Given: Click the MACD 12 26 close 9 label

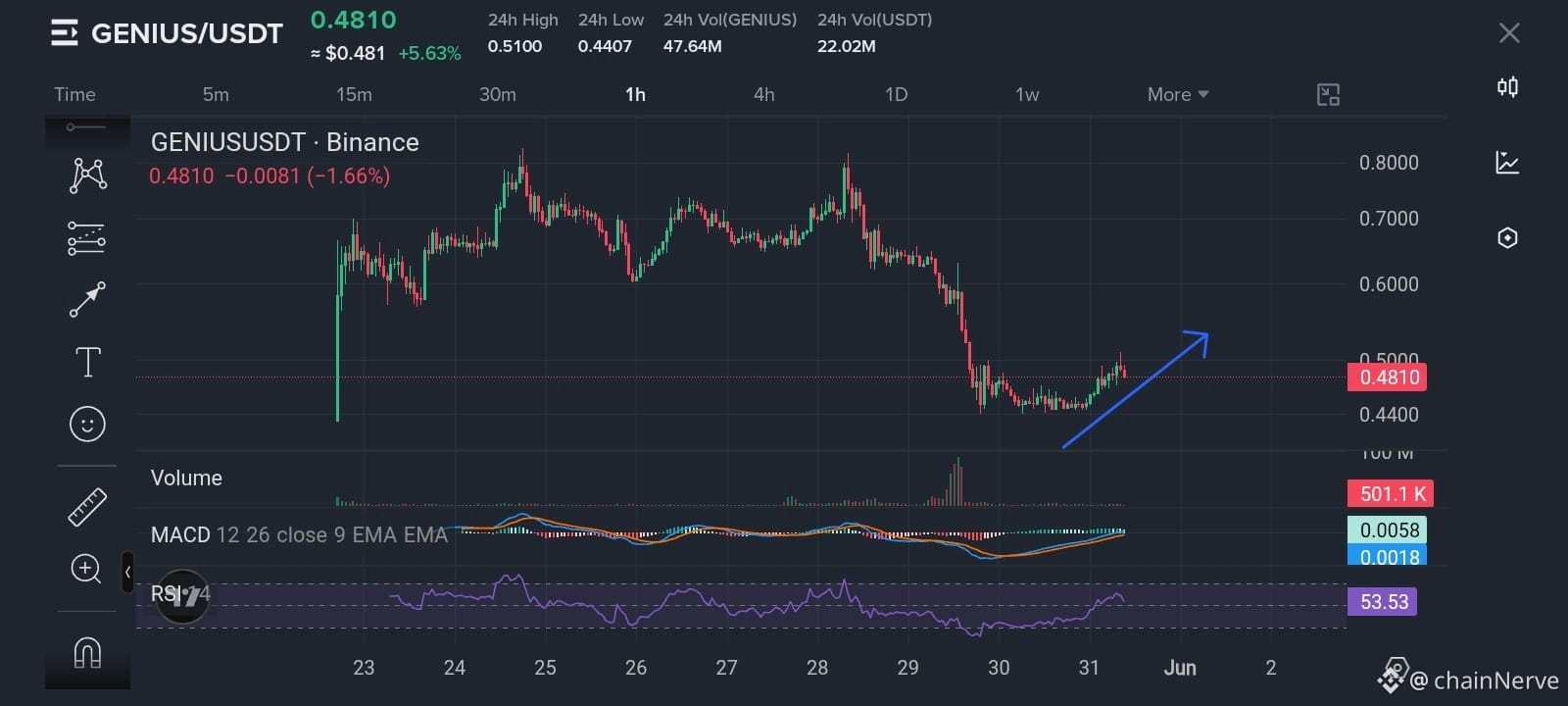Looking at the screenshot, I should 299,535.
